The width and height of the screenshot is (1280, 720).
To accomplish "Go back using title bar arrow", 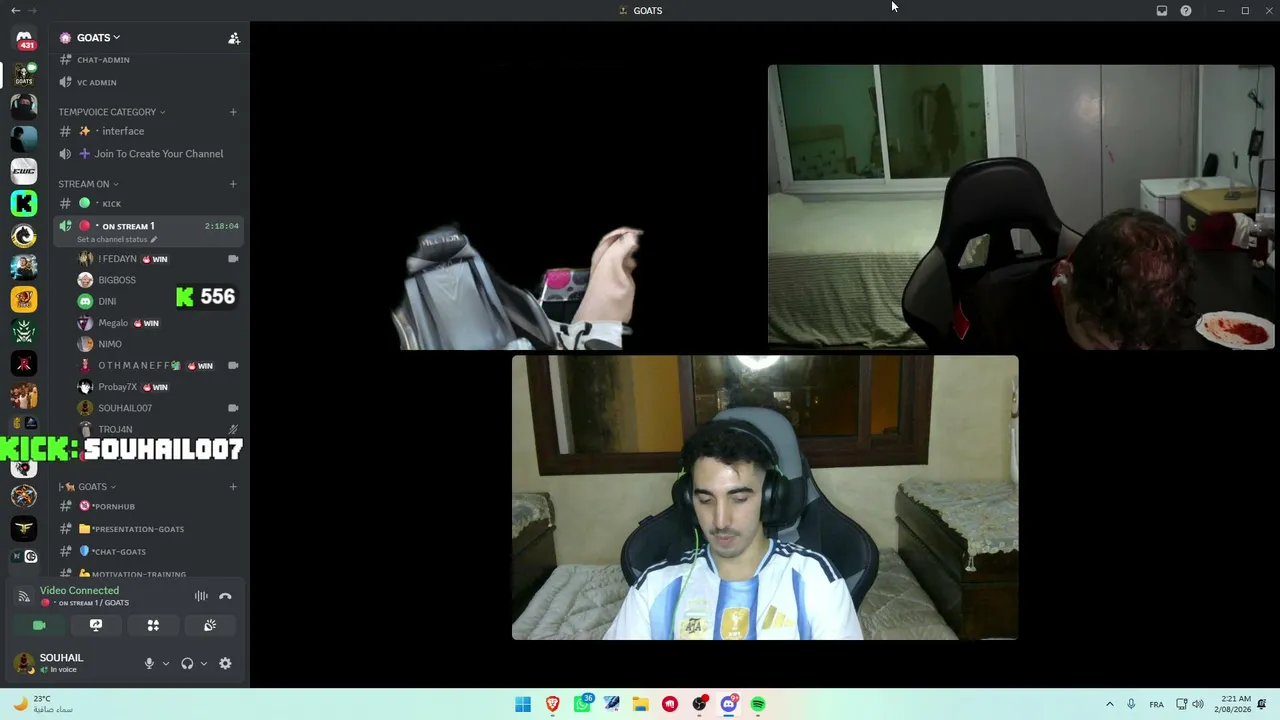I will tap(15, 10).
